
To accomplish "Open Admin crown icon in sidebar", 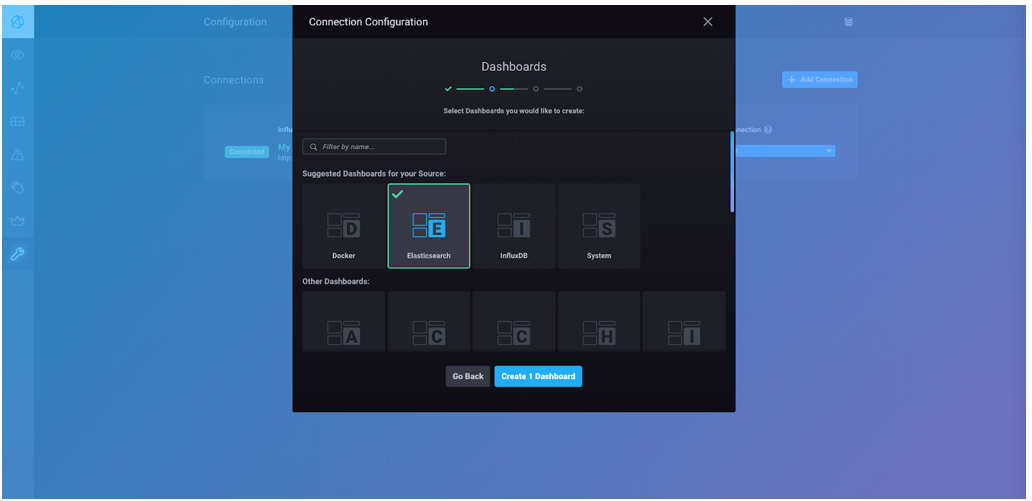I will (18, 221).
